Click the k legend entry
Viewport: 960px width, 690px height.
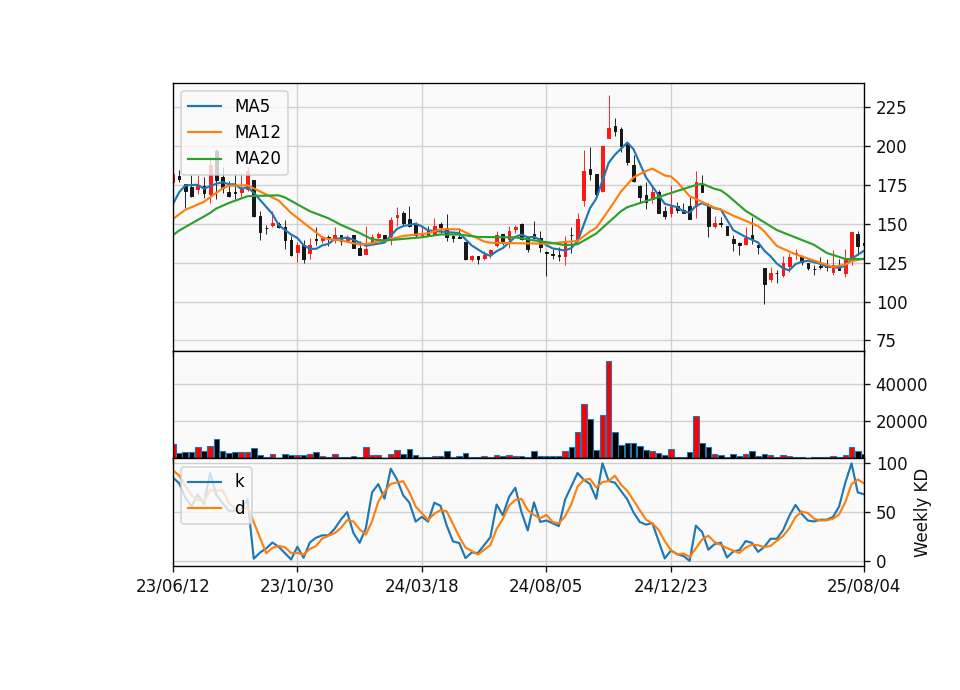click(x=216, y=481)
